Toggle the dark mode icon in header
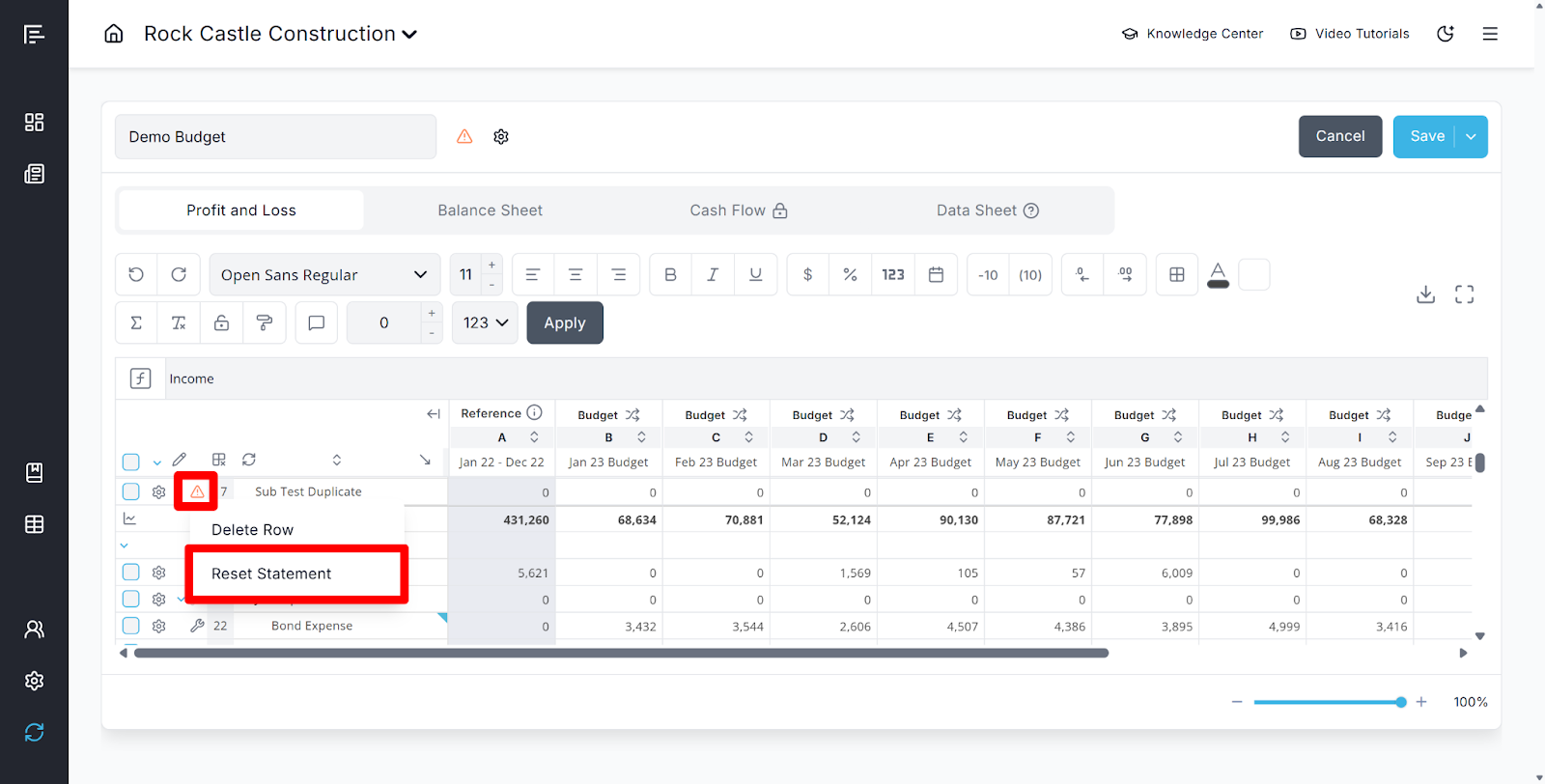1545x784 pixels. click(x=1446, y=34)
